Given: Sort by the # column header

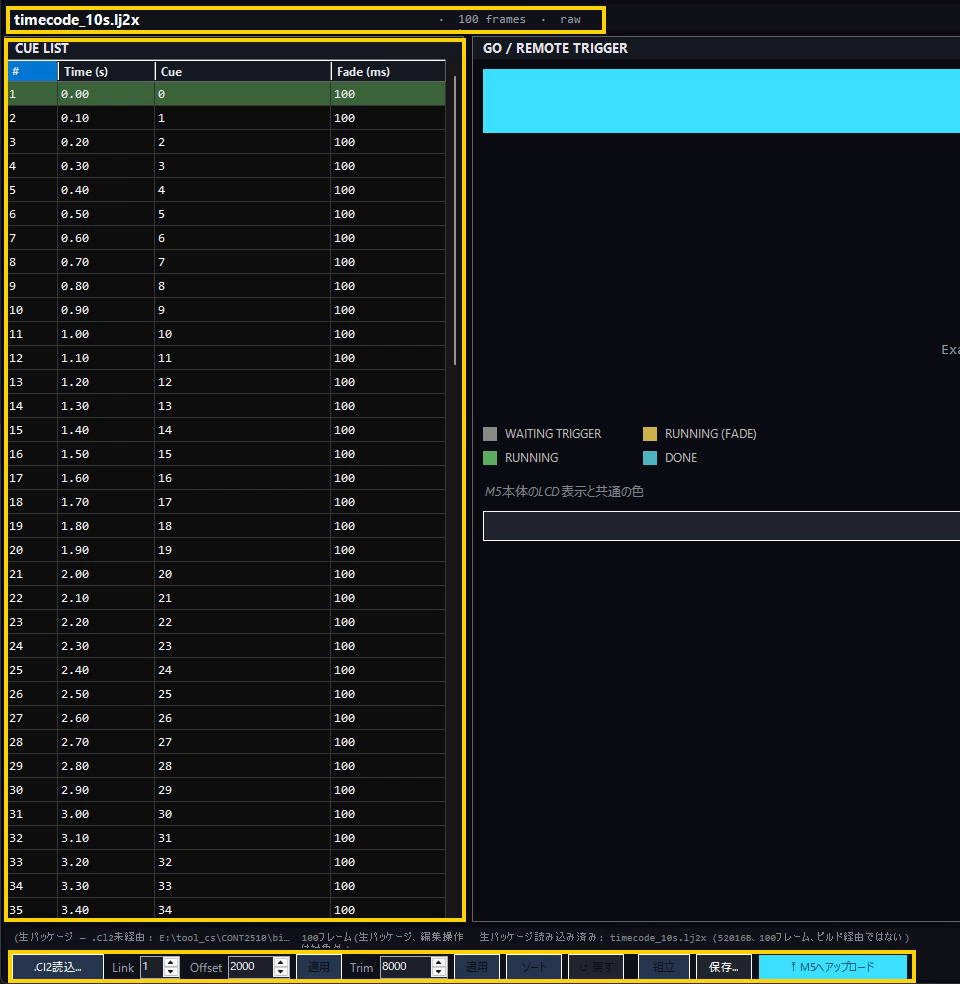Looking at the screenshot, I should tap(33, 72).
